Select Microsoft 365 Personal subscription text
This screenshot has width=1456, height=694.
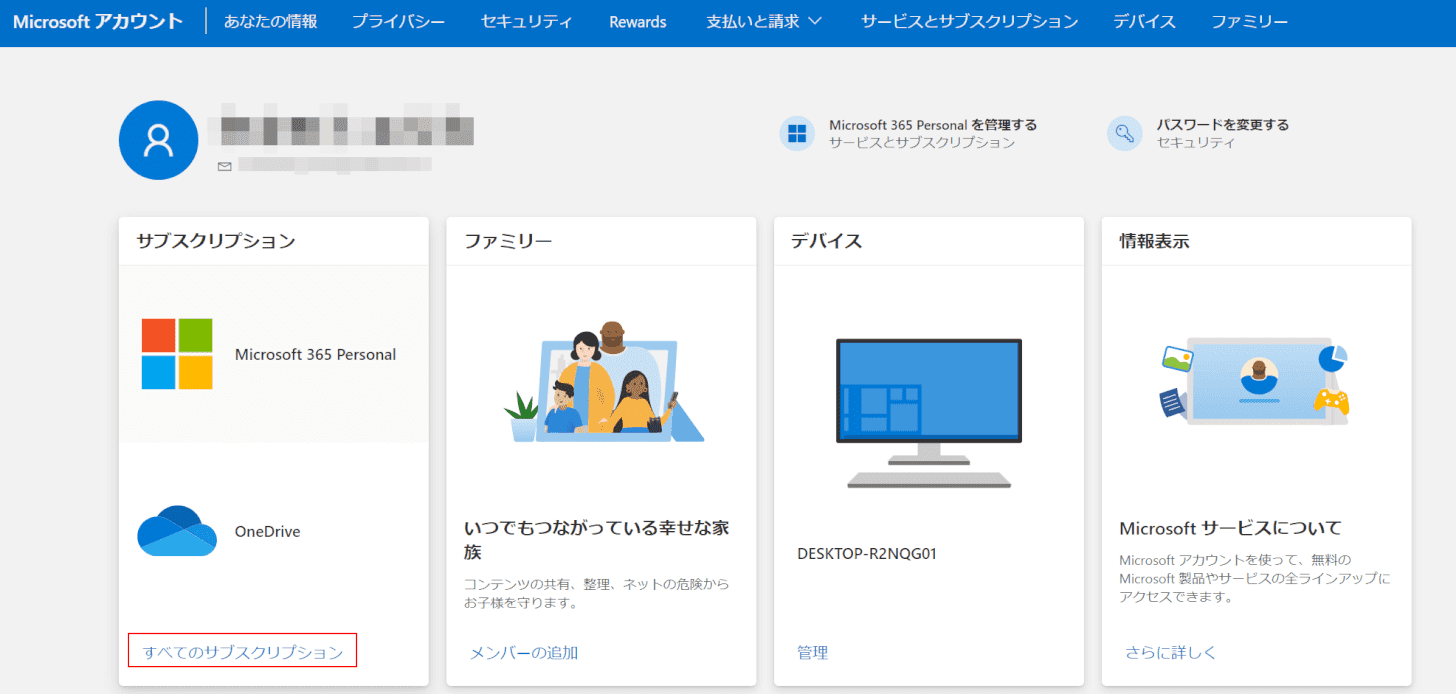pos(315,354)
